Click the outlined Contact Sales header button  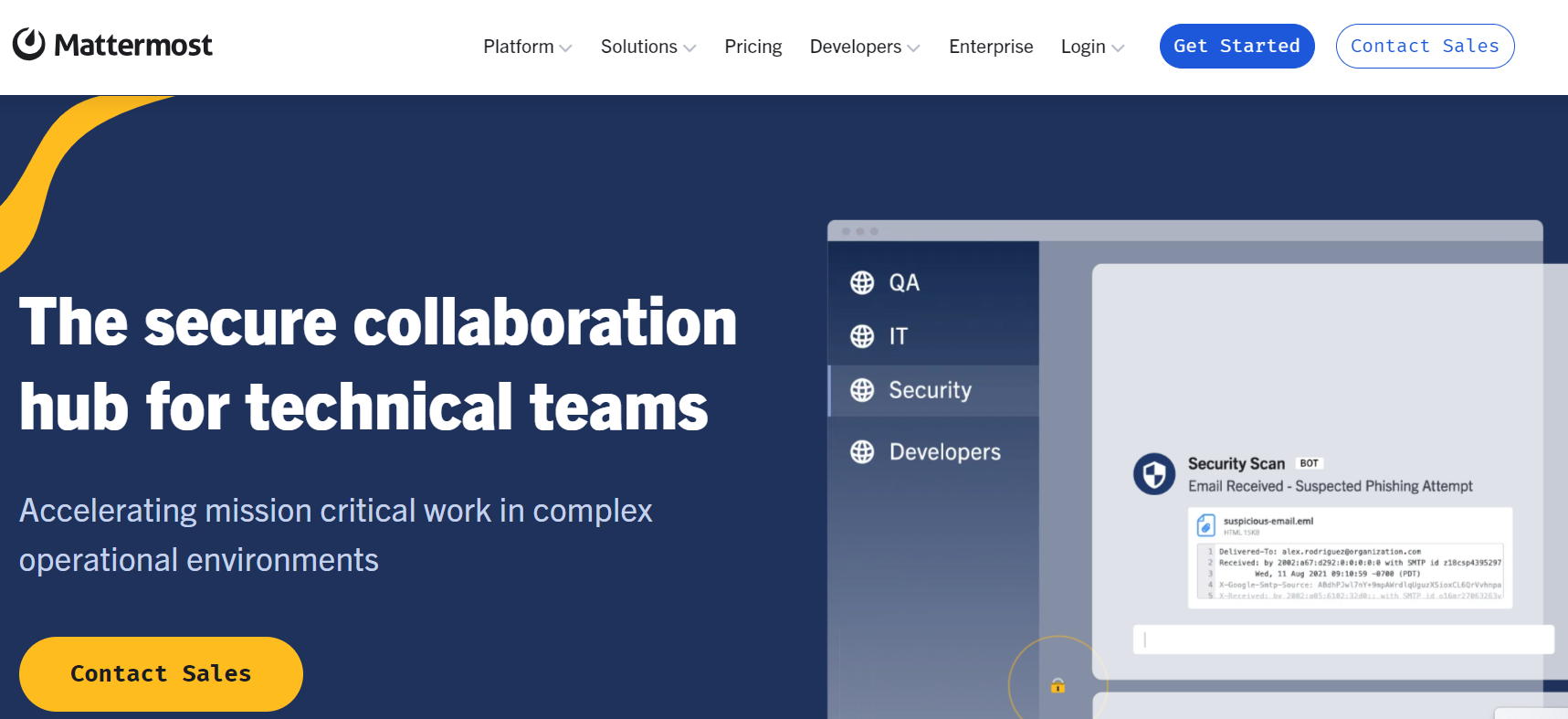(1425, 47)
